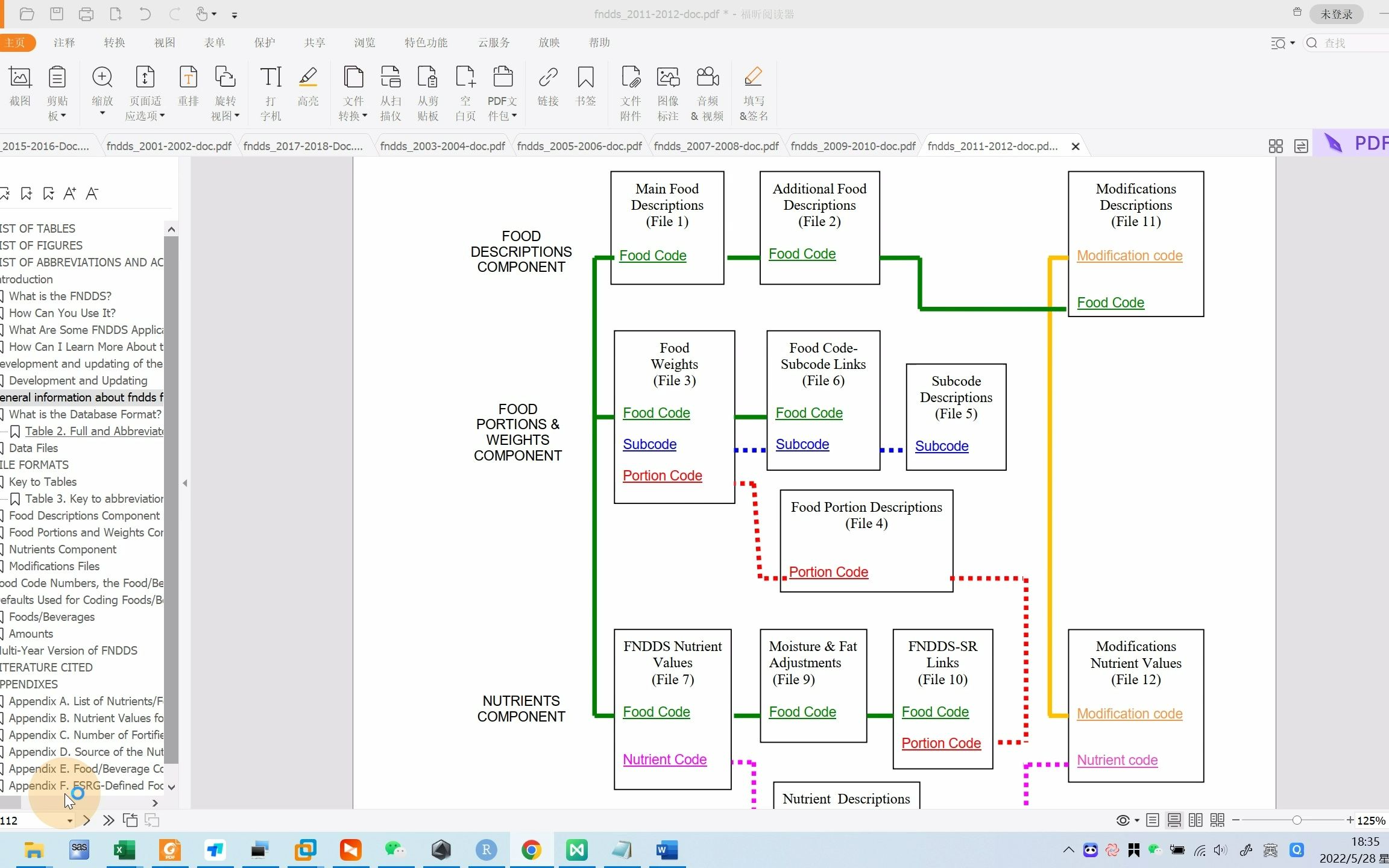This screenshot has height=868, width=1389.
Task: Click the Portion Code link in File 4
Action: [828, 572]
